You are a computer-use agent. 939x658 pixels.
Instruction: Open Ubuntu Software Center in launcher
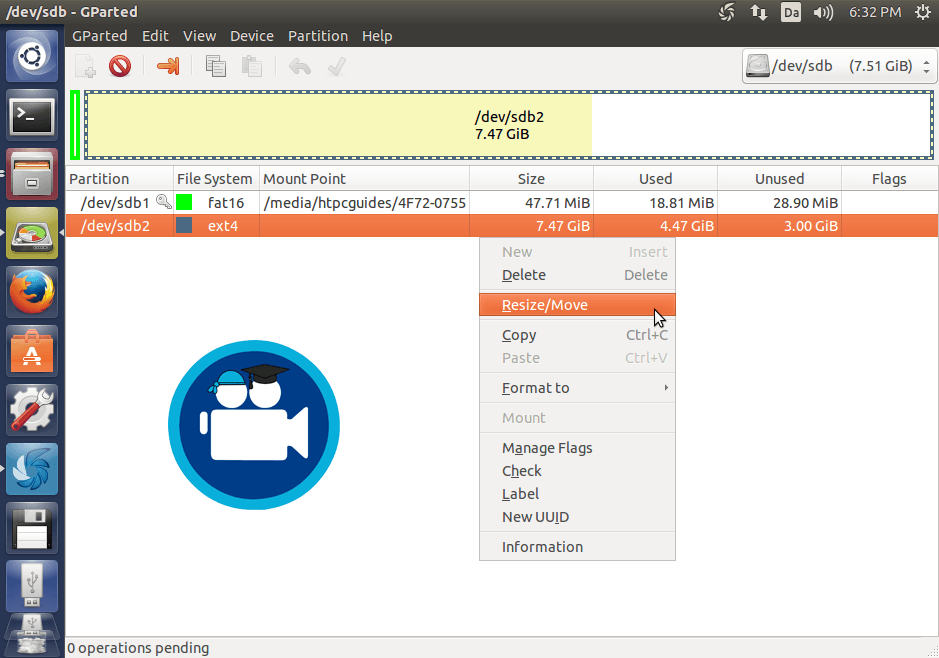(32, 351)
